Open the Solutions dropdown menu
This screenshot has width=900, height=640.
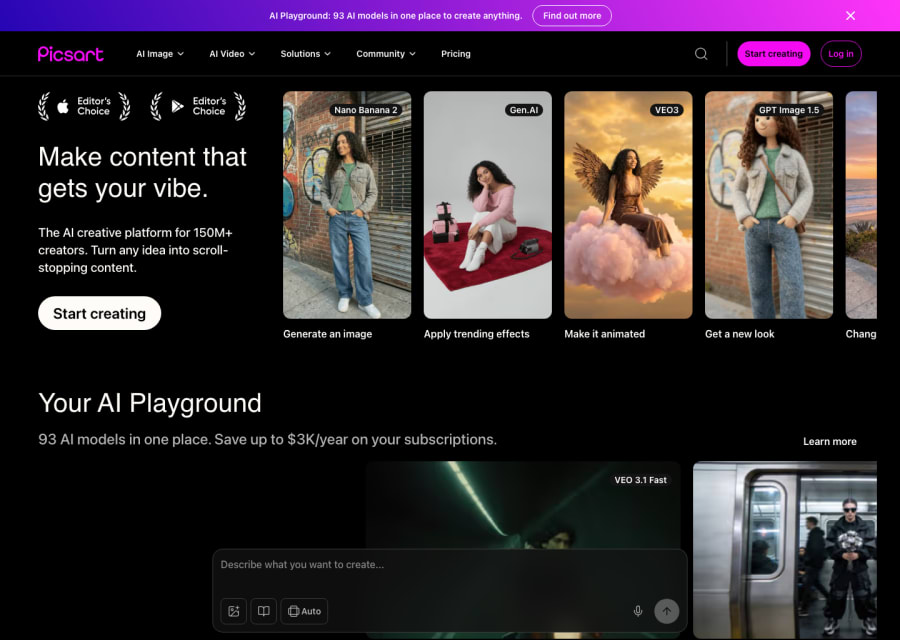(305, 53)
